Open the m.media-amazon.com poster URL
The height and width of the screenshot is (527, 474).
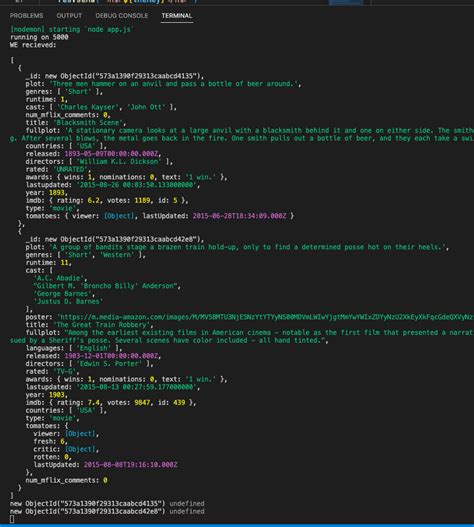265,317
